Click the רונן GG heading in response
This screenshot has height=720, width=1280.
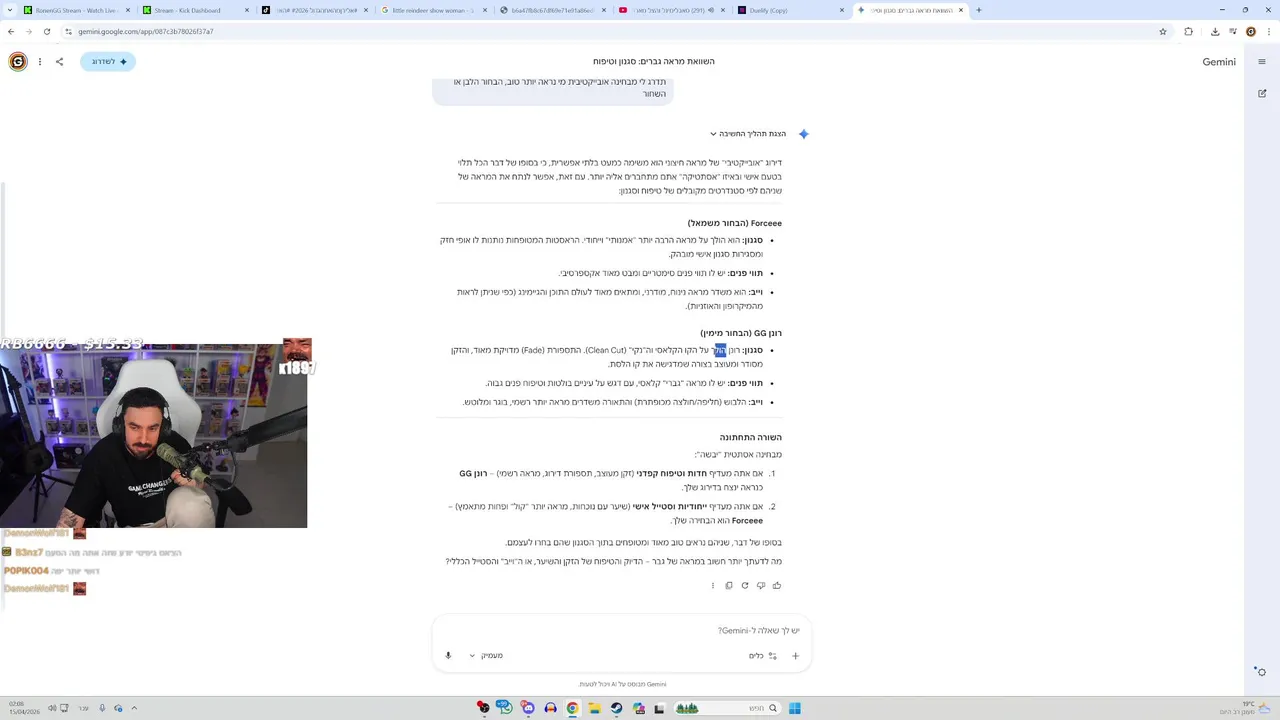(x=741, y=333)
